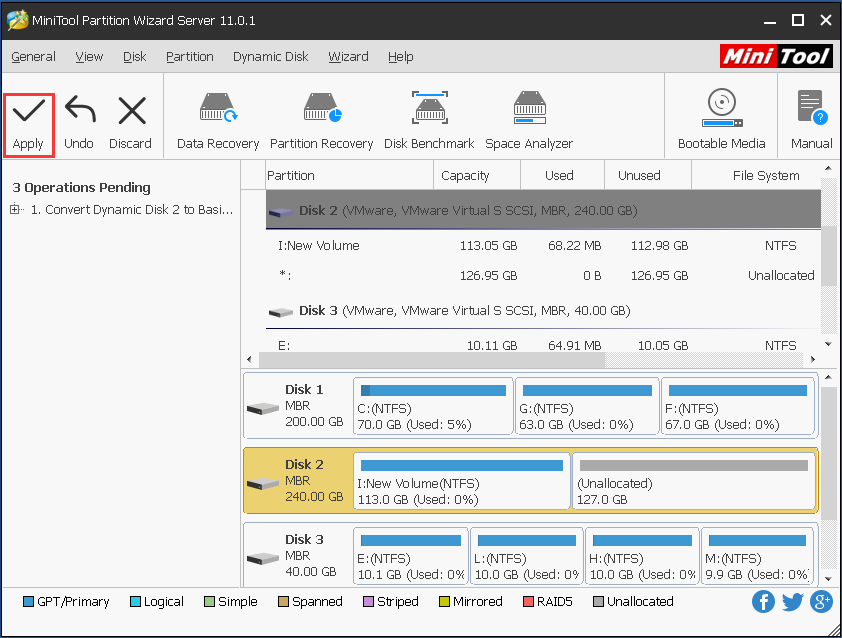The image size is (842, 638).
Task: Open the Wizard menu
Action: (x=349, y=57)
